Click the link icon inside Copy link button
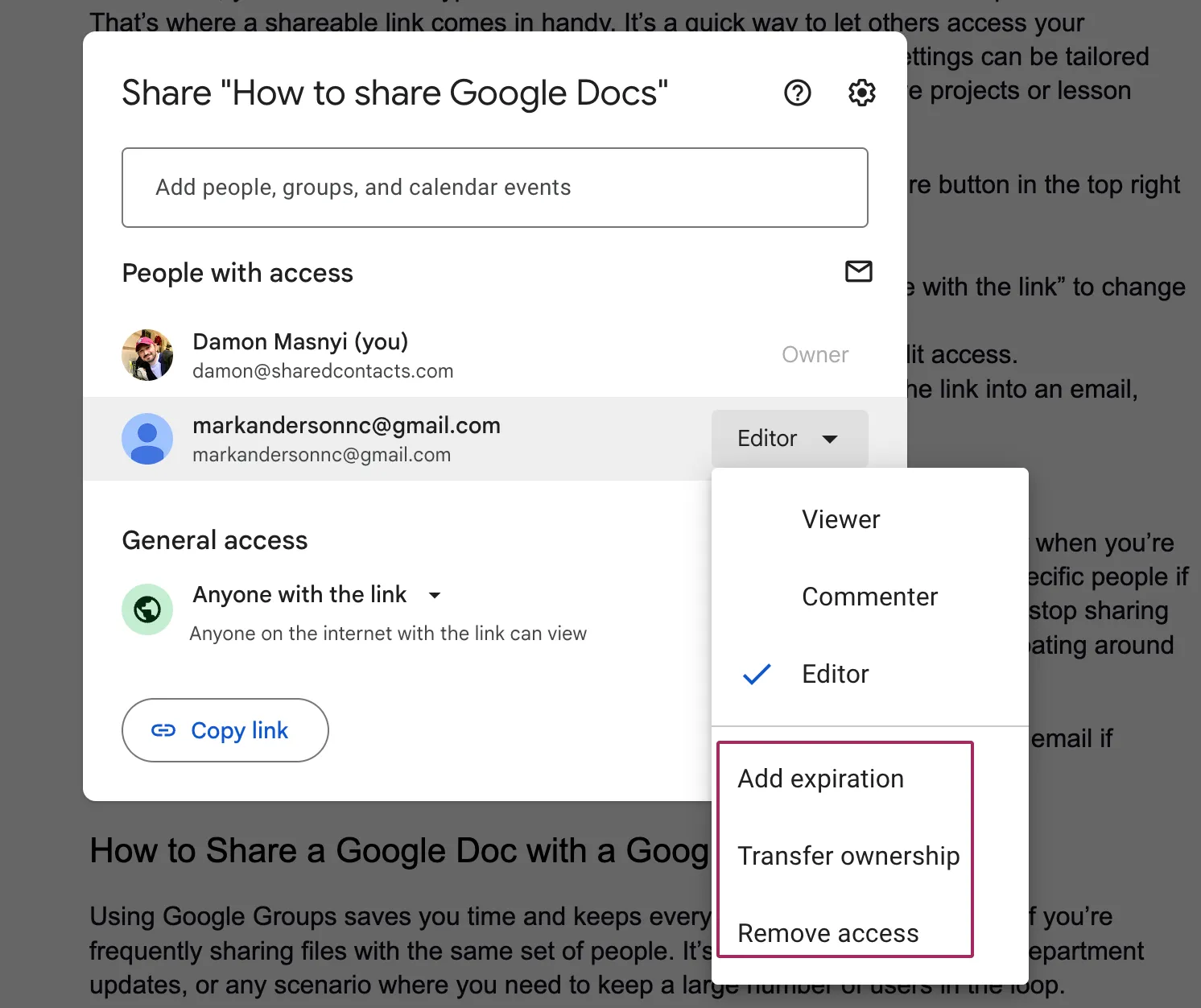Screen dimensions: 1201x1008 tap(165, 730)
